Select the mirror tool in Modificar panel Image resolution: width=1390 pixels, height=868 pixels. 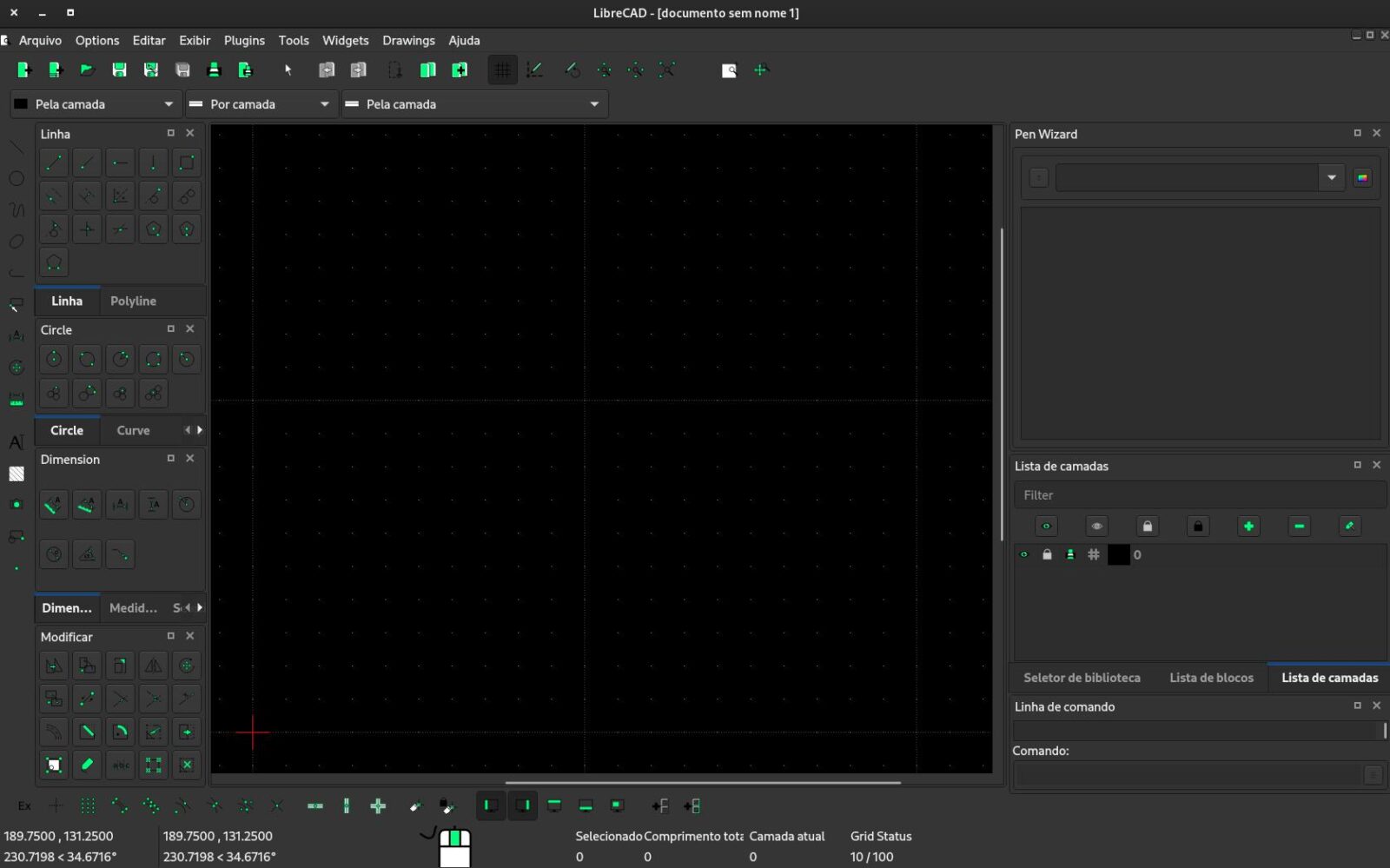point(153,665)
